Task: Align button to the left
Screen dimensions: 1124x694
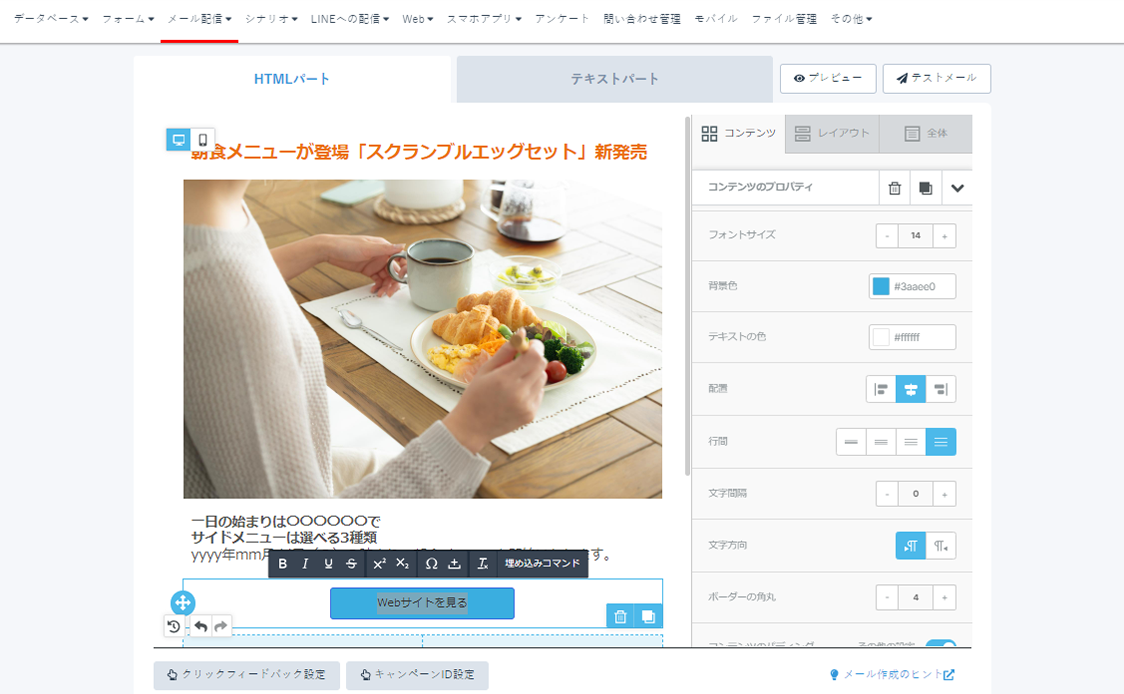Action: point(881,389)
